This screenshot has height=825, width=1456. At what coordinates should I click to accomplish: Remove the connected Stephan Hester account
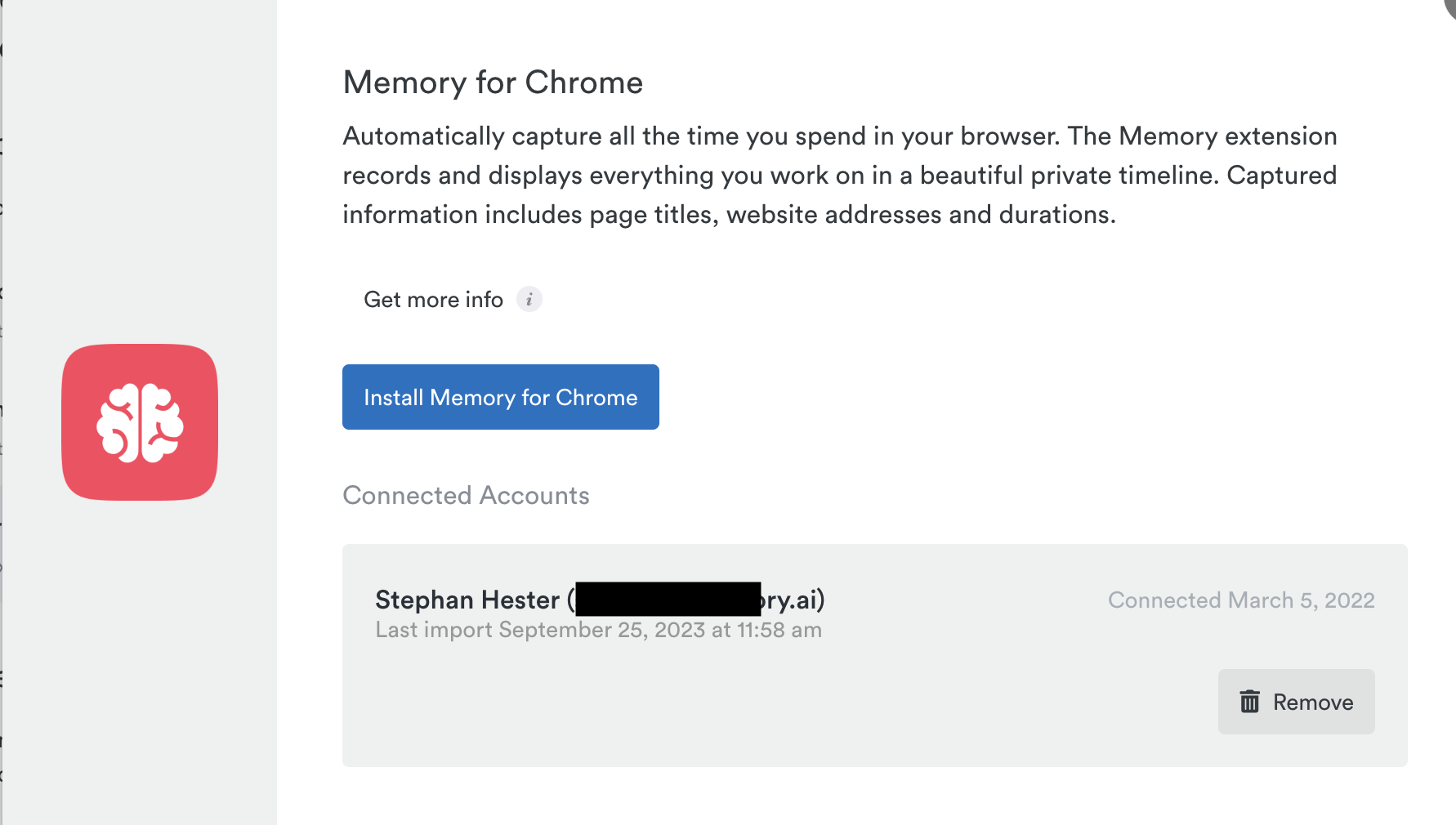(x=1296, y=701)
